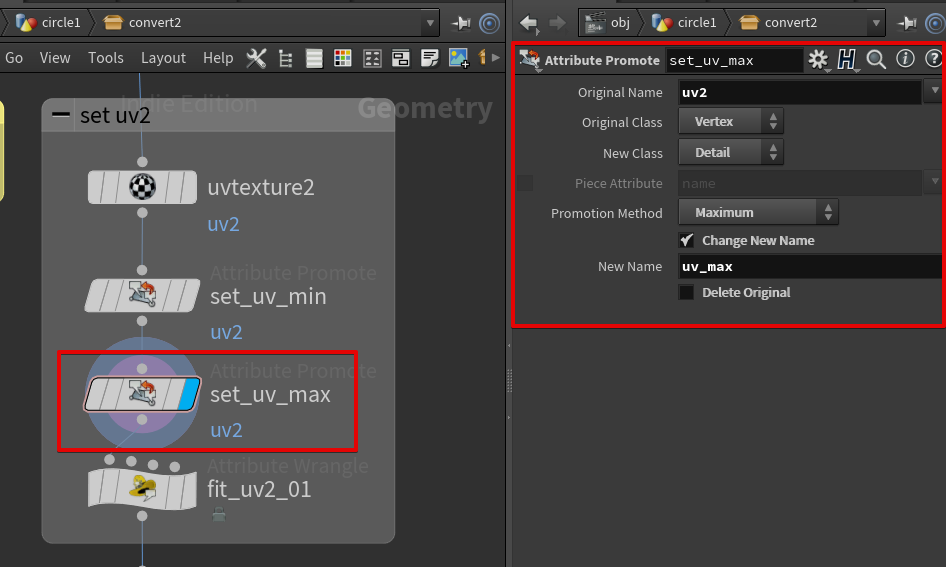Add a sticky note toolbar icon
Screen dimensions: 951x567
(429, 58)
